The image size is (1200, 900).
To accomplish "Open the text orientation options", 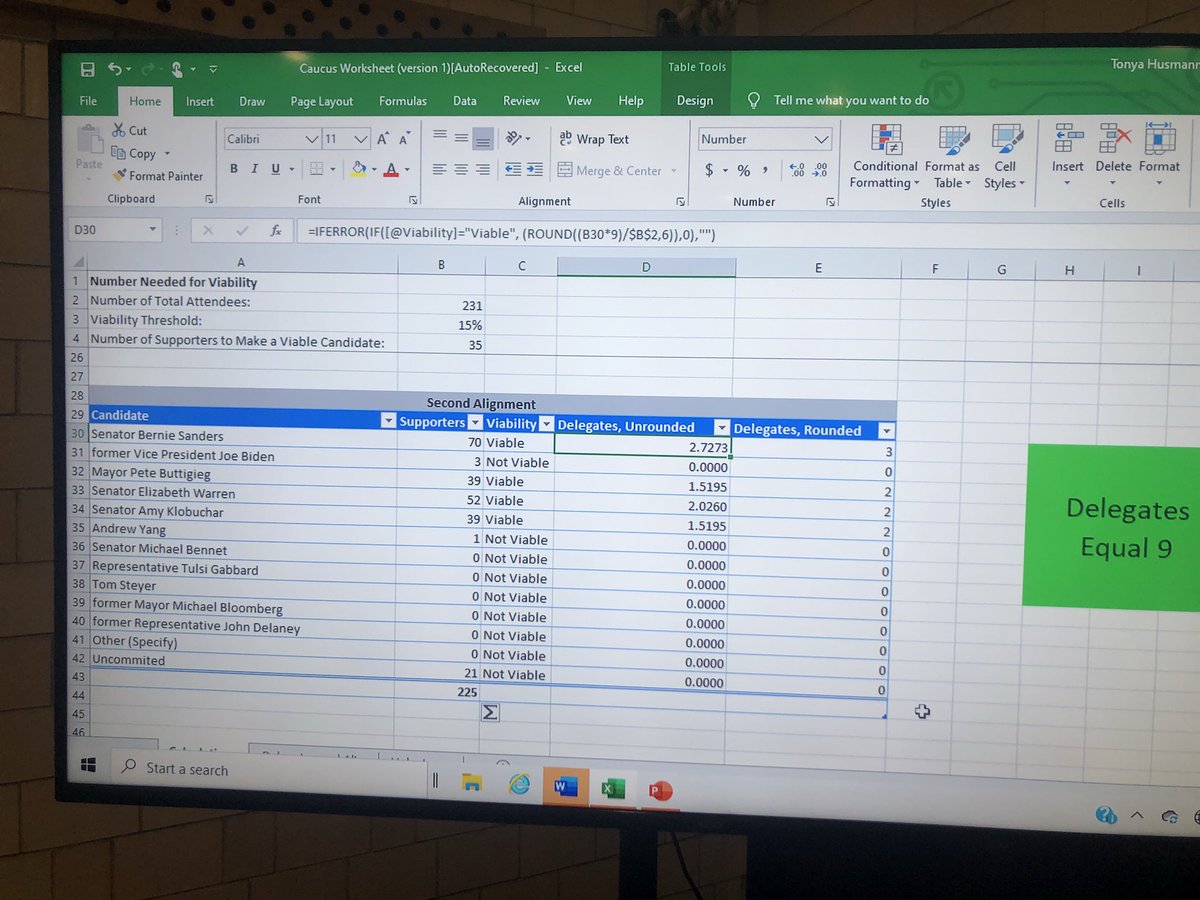I will [x=517, y=138].
